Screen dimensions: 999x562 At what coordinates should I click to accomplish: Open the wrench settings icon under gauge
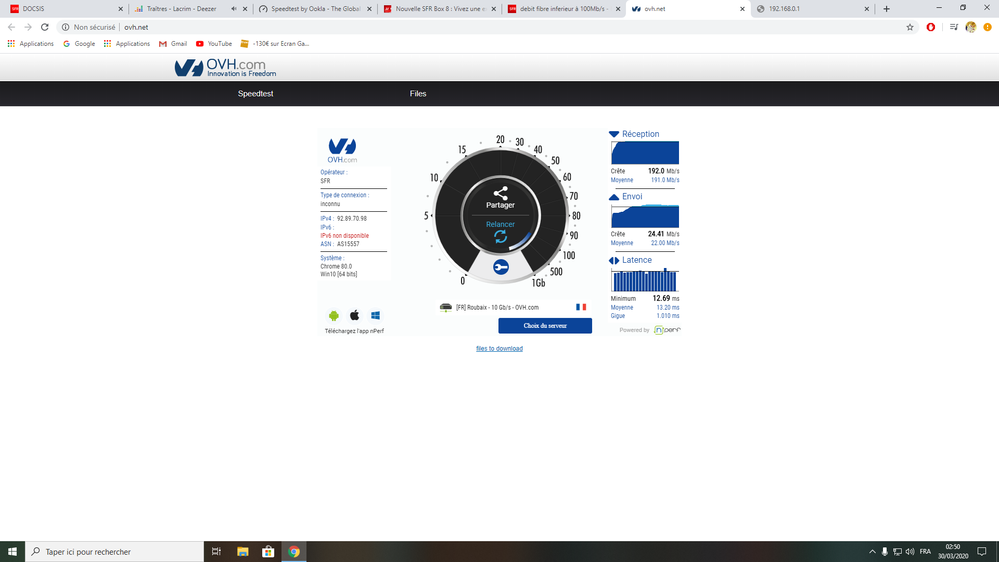501,267
